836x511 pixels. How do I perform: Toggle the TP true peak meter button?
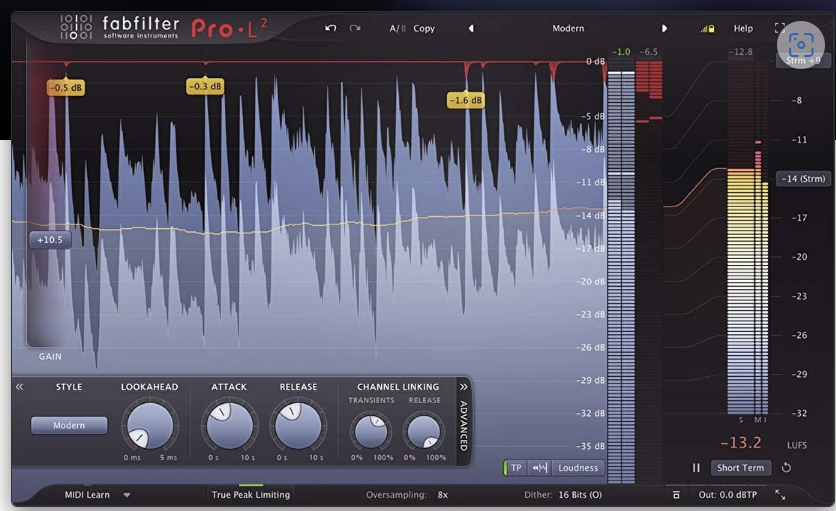516,468
